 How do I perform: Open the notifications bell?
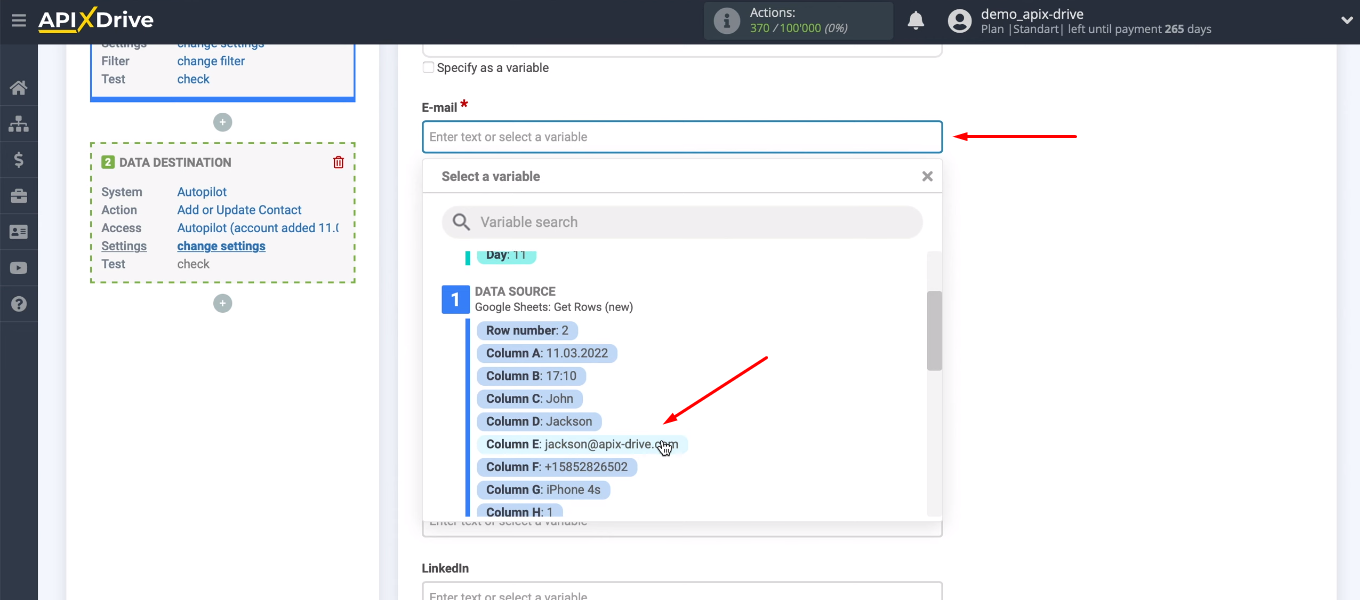(915, 19)
